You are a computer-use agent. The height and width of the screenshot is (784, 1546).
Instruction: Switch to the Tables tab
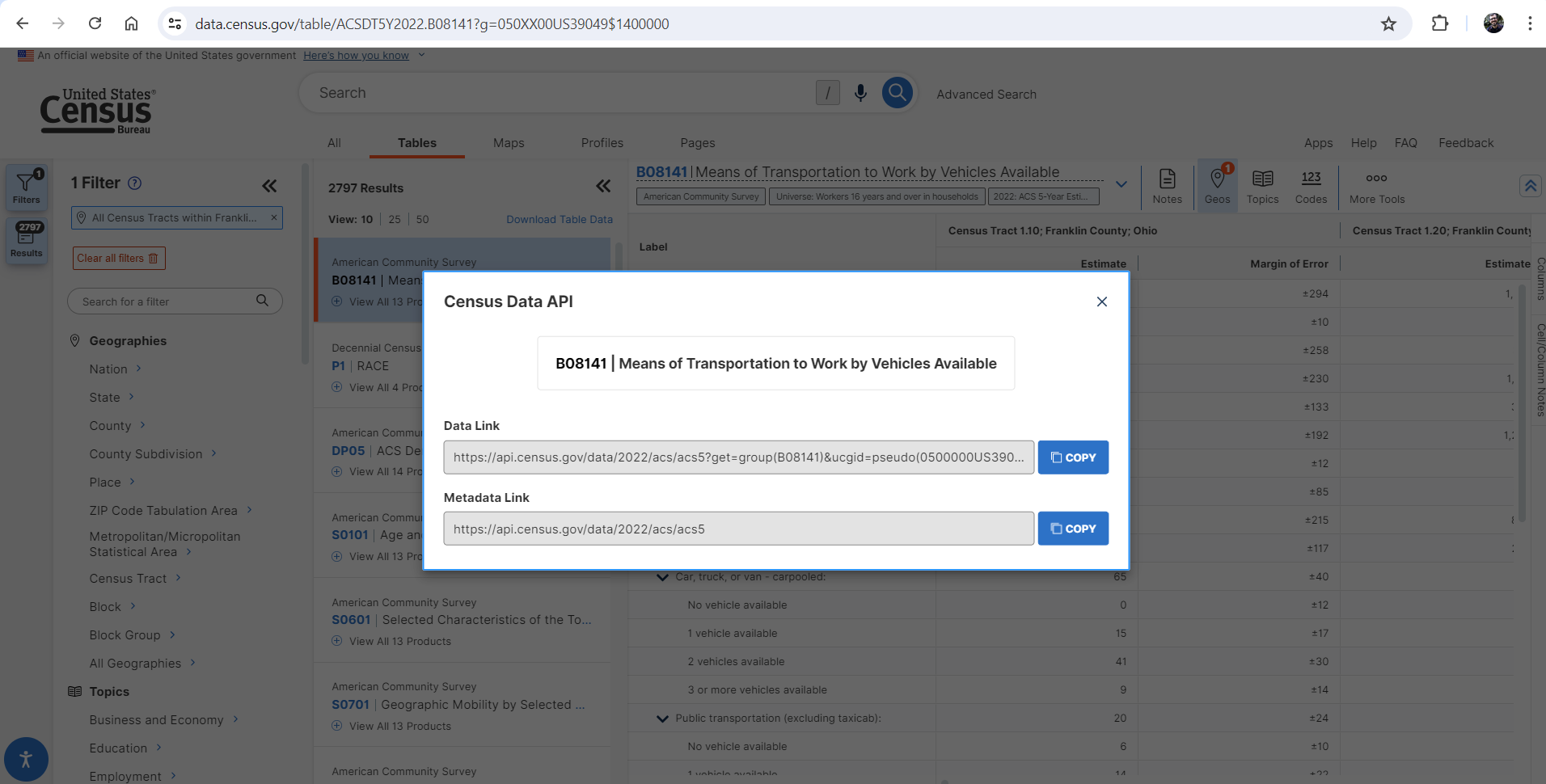(x=416, y=142)
